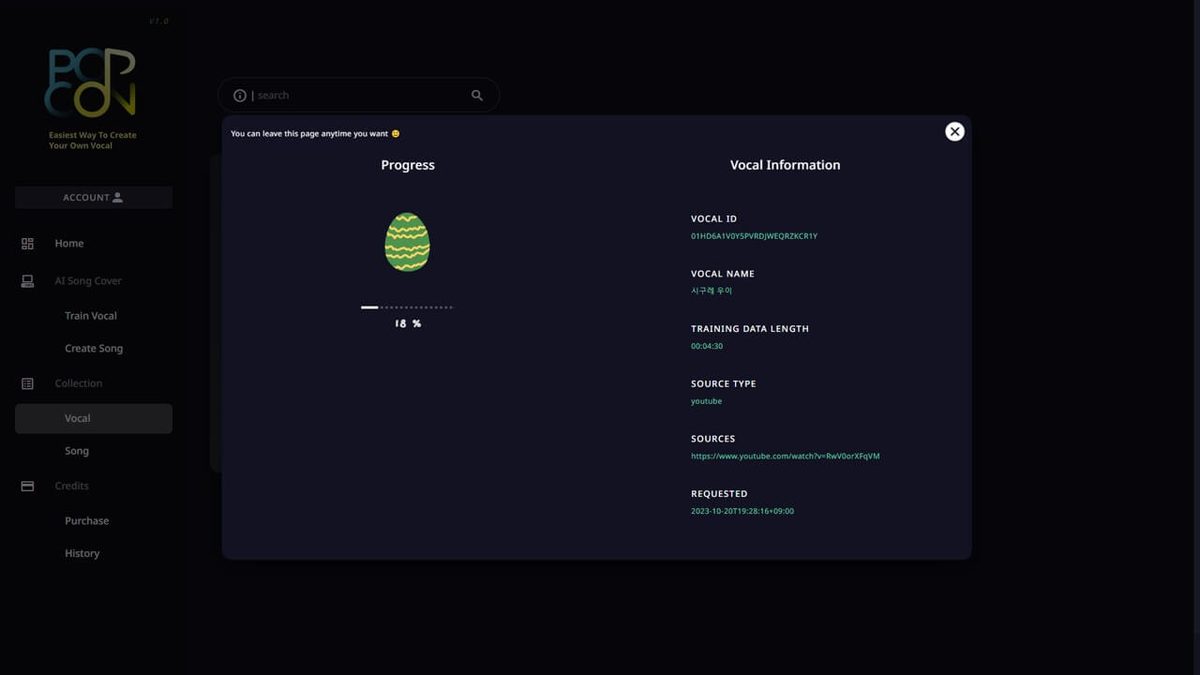Click the Vocal ID value
The height and width of the screenshot is (675, 1200).
754,236
